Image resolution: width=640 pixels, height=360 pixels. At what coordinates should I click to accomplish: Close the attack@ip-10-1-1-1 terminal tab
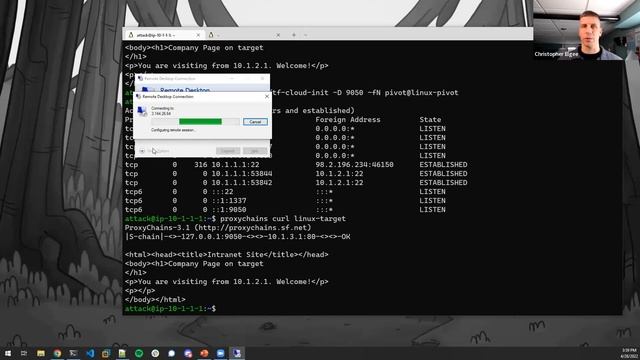(198, 35)
